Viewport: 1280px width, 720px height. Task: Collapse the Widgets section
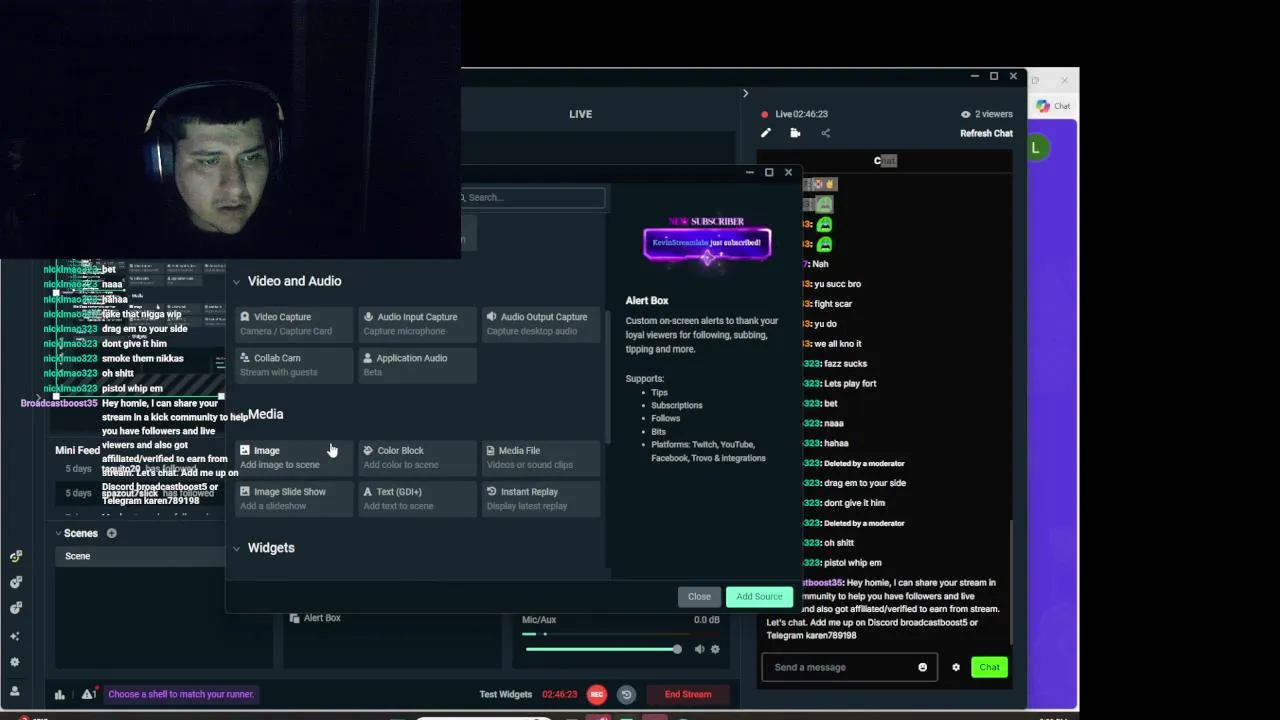pos(237,548)
